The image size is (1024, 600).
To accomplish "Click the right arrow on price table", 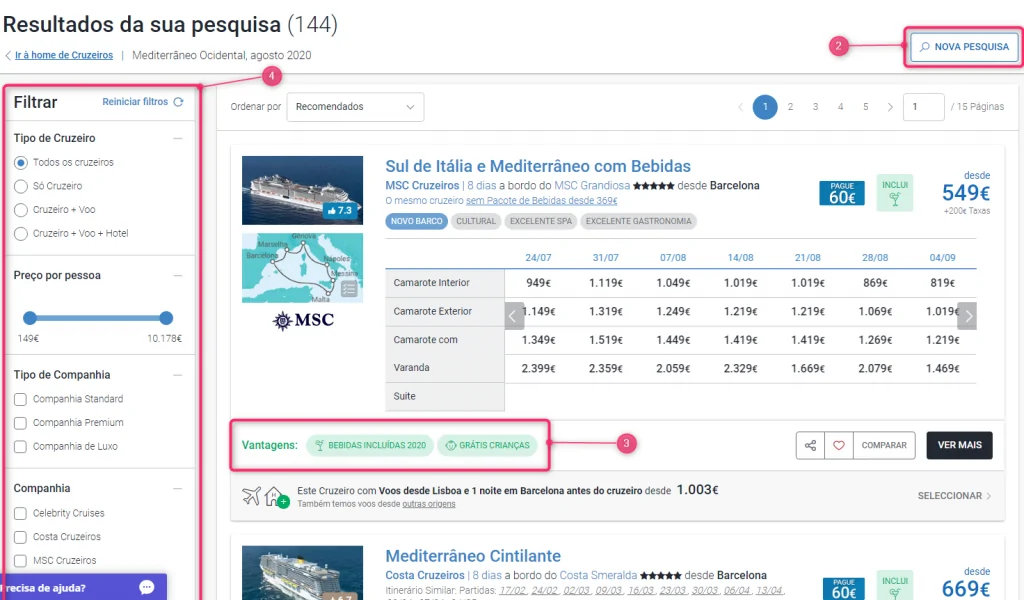I will tap(967, 316).
